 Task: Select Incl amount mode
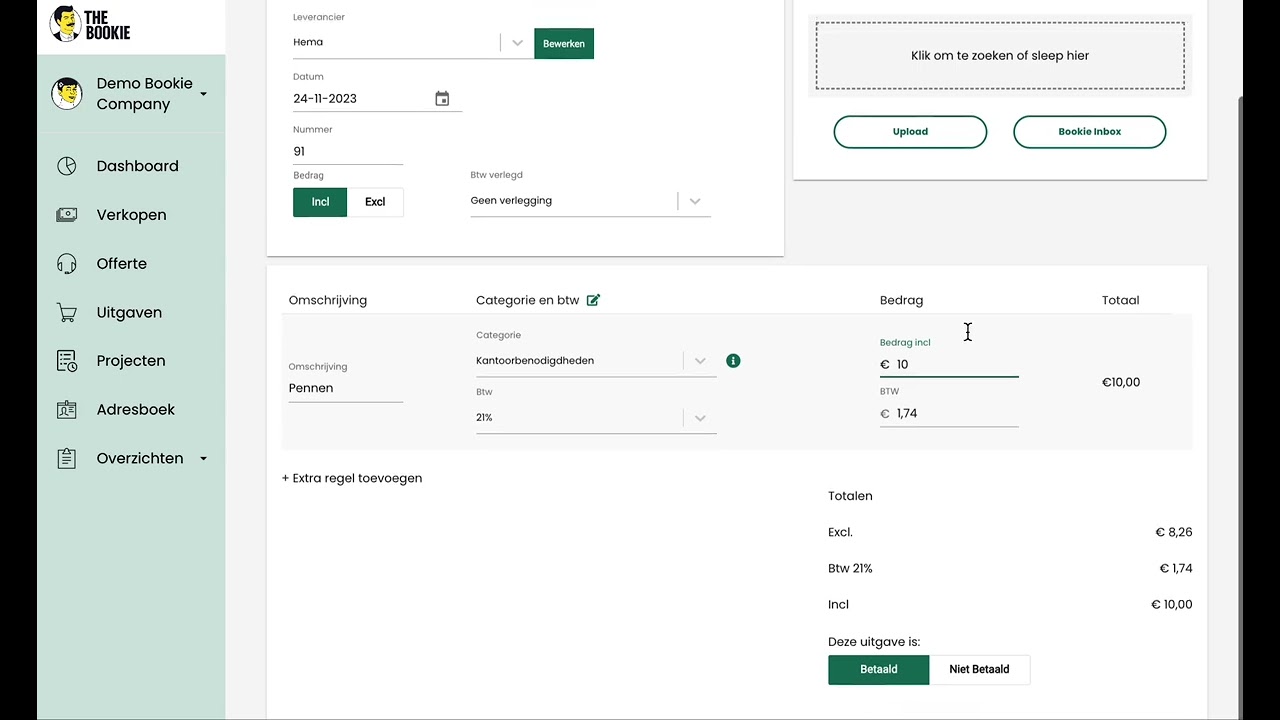(x=320, y=202)
